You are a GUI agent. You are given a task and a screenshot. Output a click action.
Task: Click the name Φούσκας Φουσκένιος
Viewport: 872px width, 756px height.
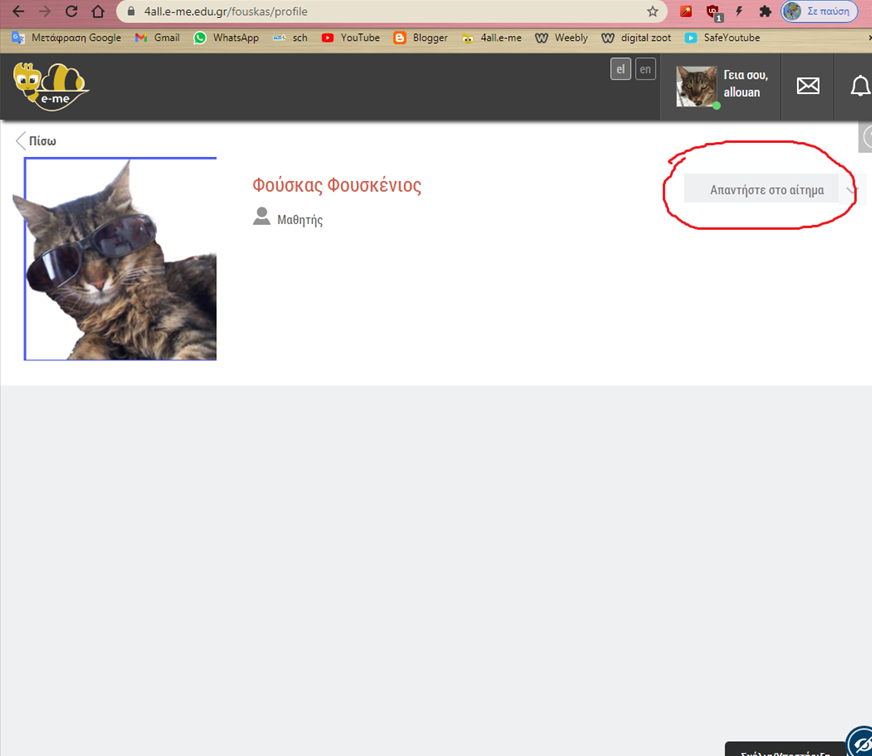coord(337,185)
